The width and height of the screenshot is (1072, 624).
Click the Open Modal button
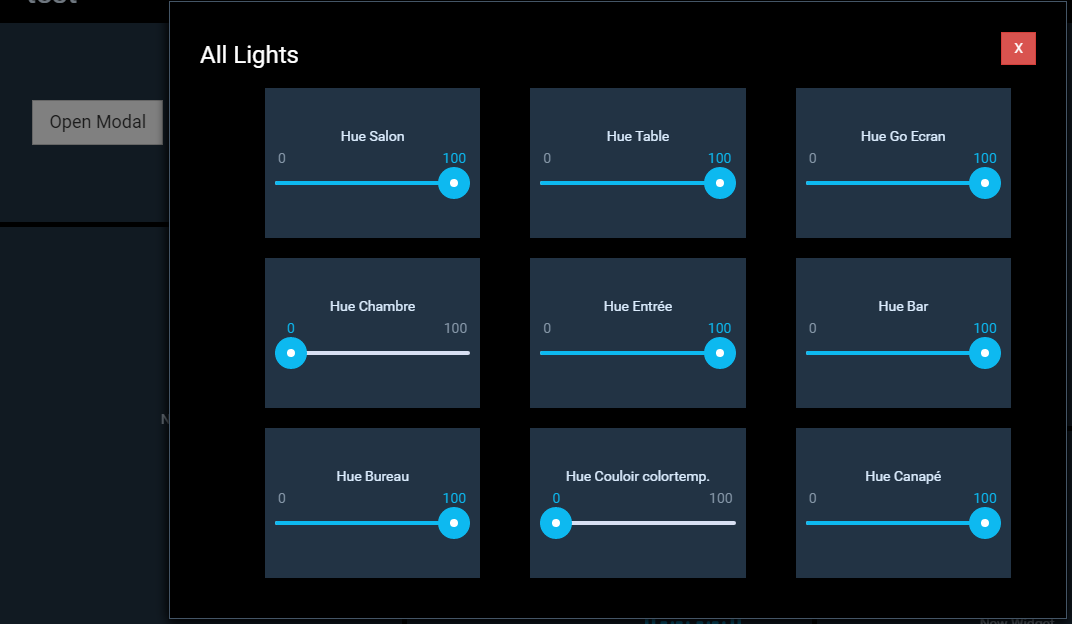(97, 122)
